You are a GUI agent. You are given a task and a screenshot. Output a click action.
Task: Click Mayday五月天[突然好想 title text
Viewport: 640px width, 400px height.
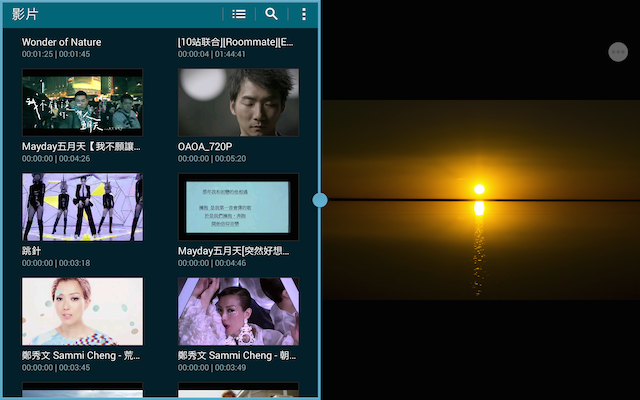point(233,251)
